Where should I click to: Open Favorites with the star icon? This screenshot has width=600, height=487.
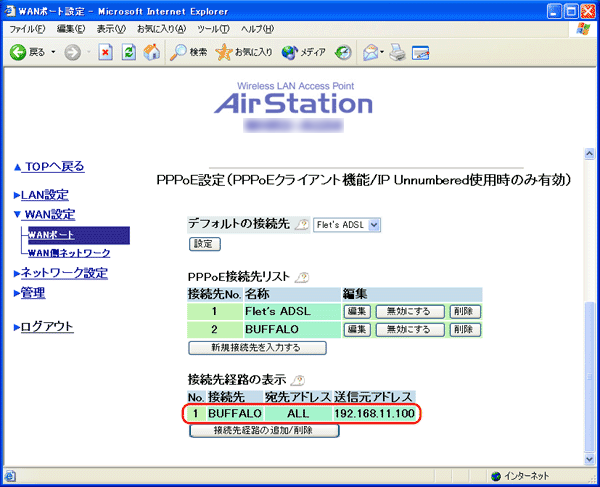tap(223, 52)
